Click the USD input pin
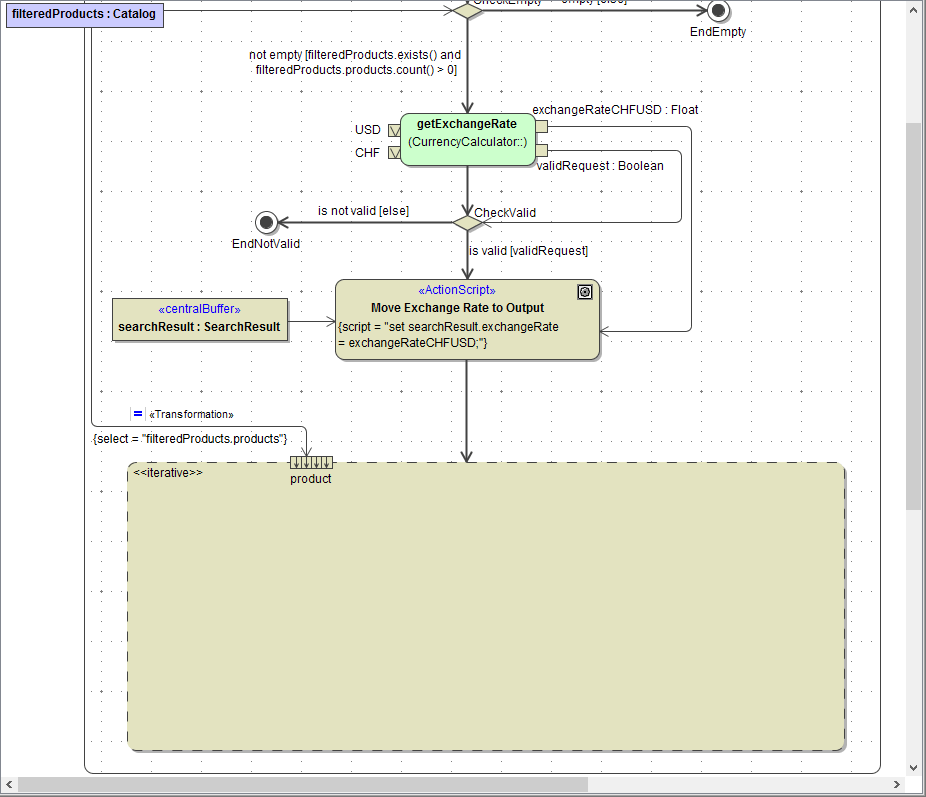The width and height of the screenshot is (926, 797). 394,130
